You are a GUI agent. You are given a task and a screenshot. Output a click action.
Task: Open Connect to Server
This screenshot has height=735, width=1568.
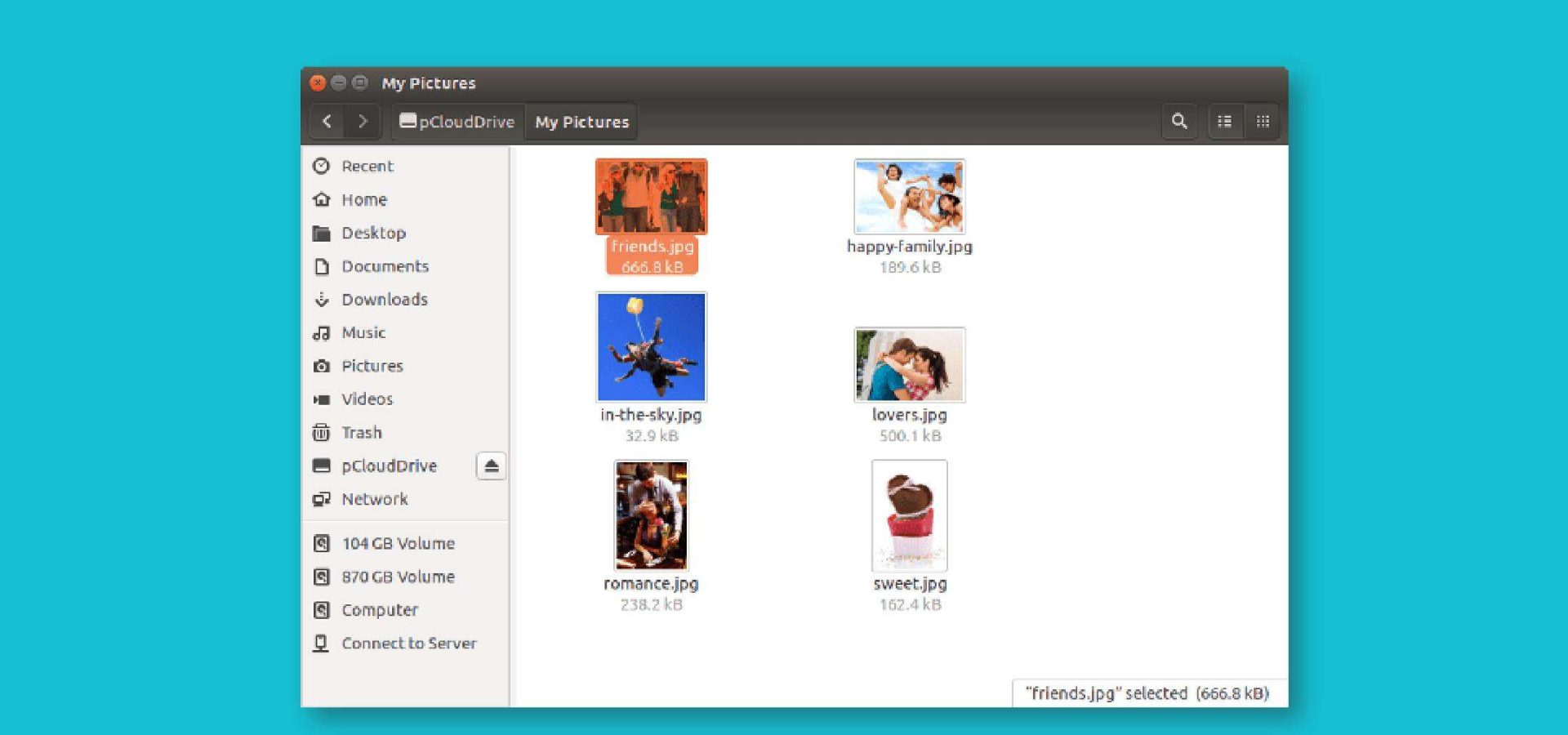tap(409, 643)
